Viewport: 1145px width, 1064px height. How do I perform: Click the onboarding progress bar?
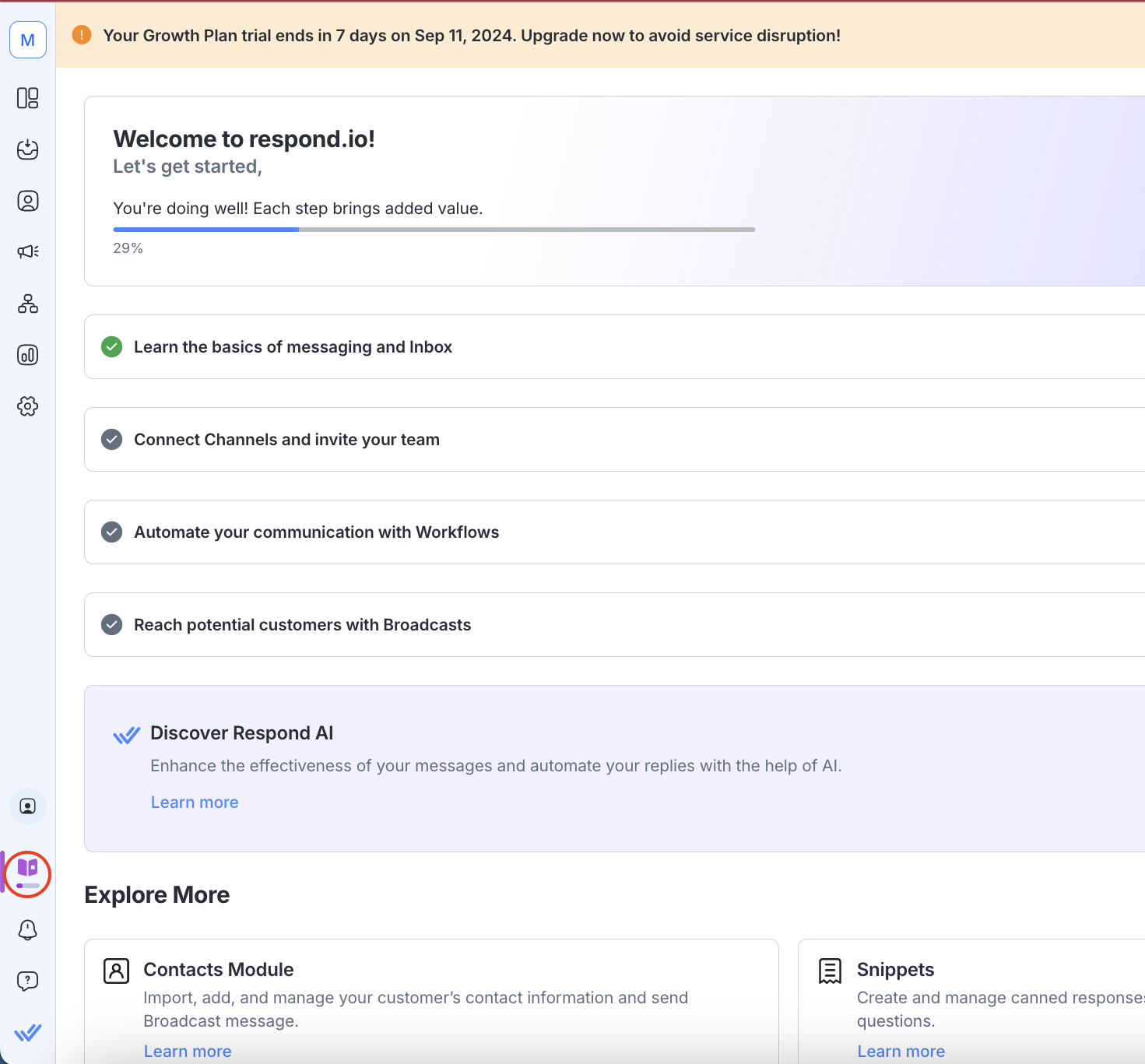coord(434,230)
